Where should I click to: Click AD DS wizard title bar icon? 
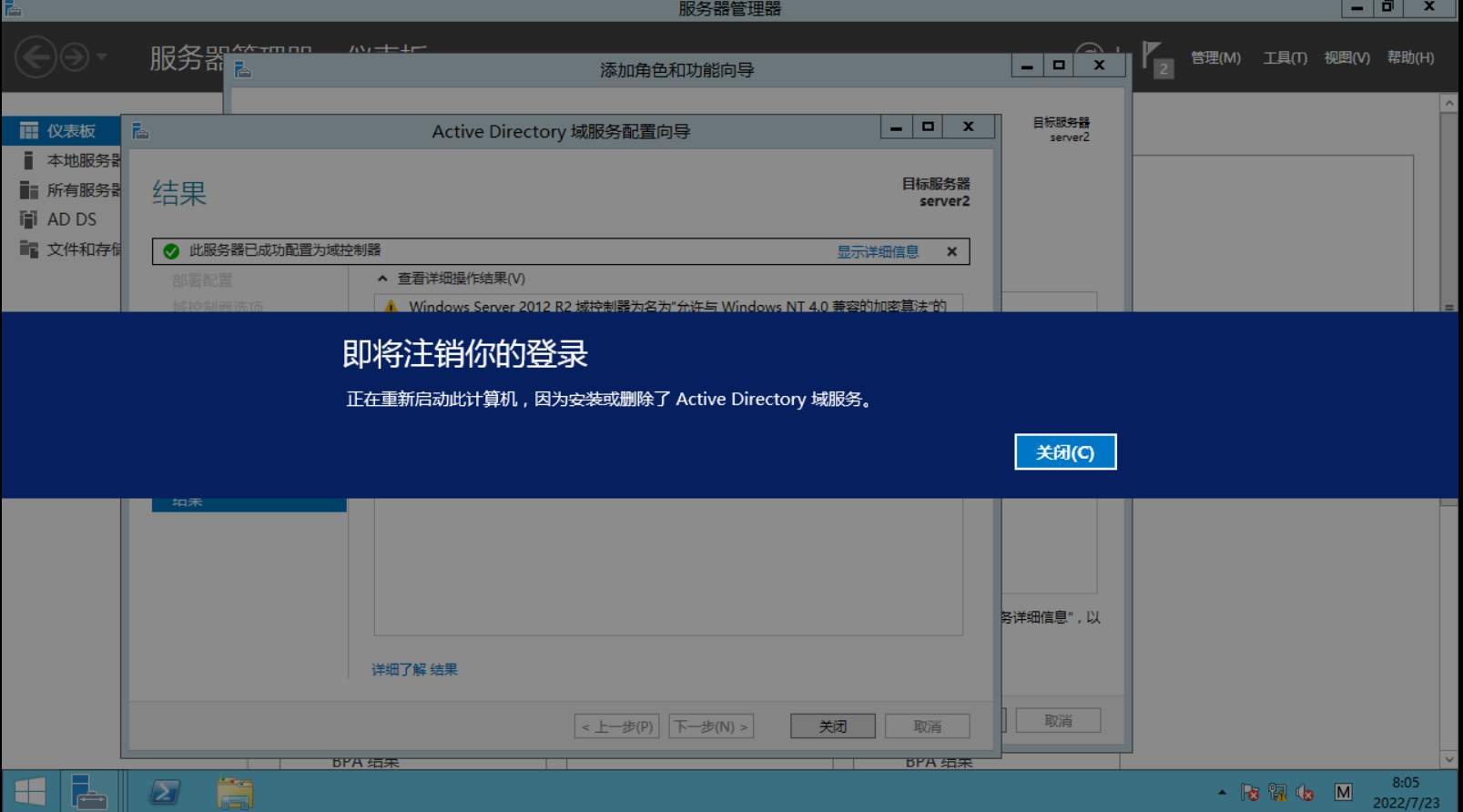pyautogui.click(x=140, y=131)
